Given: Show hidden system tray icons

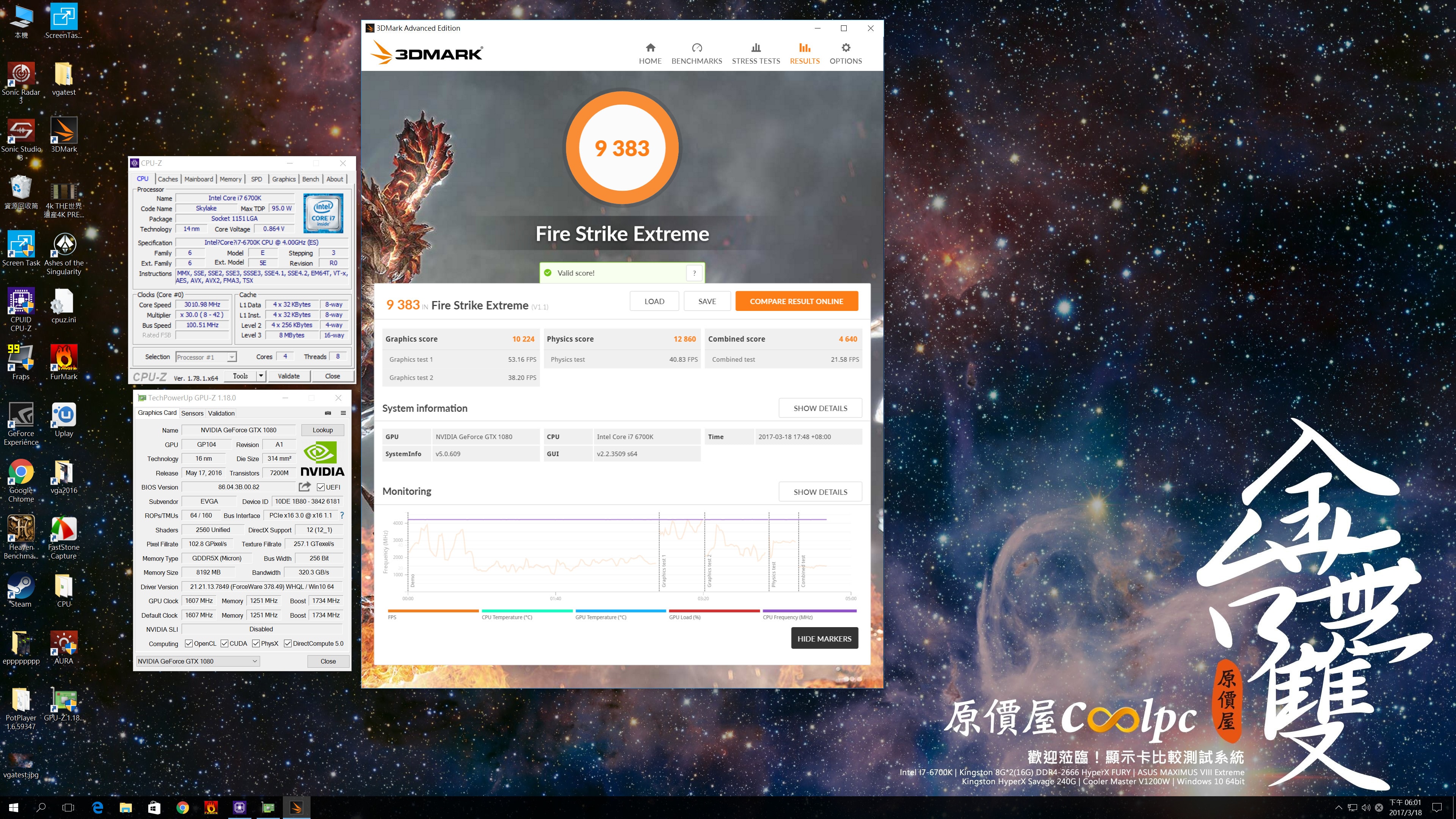Looking at the screenshot, I should coord(1338,807).
